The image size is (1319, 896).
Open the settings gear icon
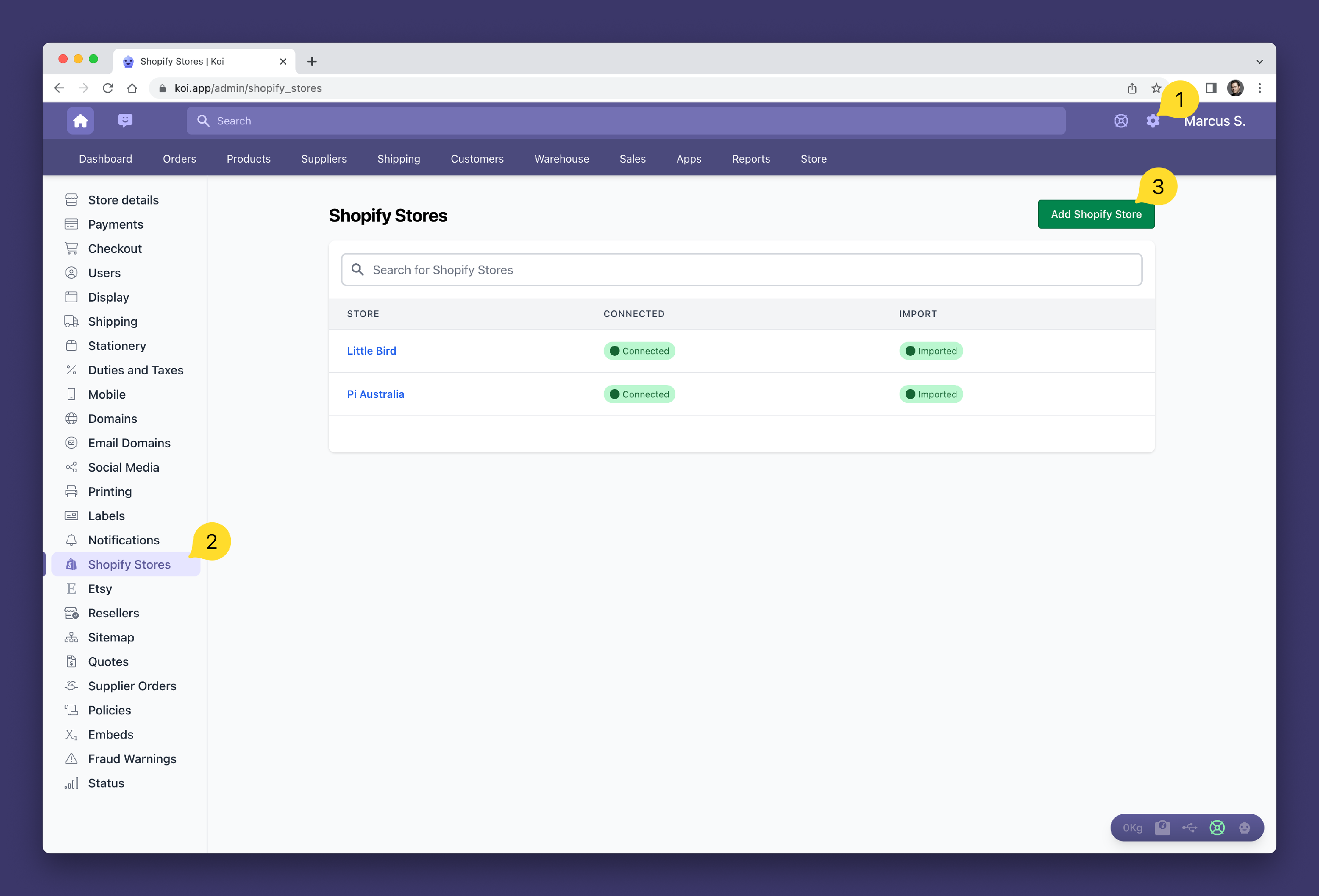pos(1152,121)
